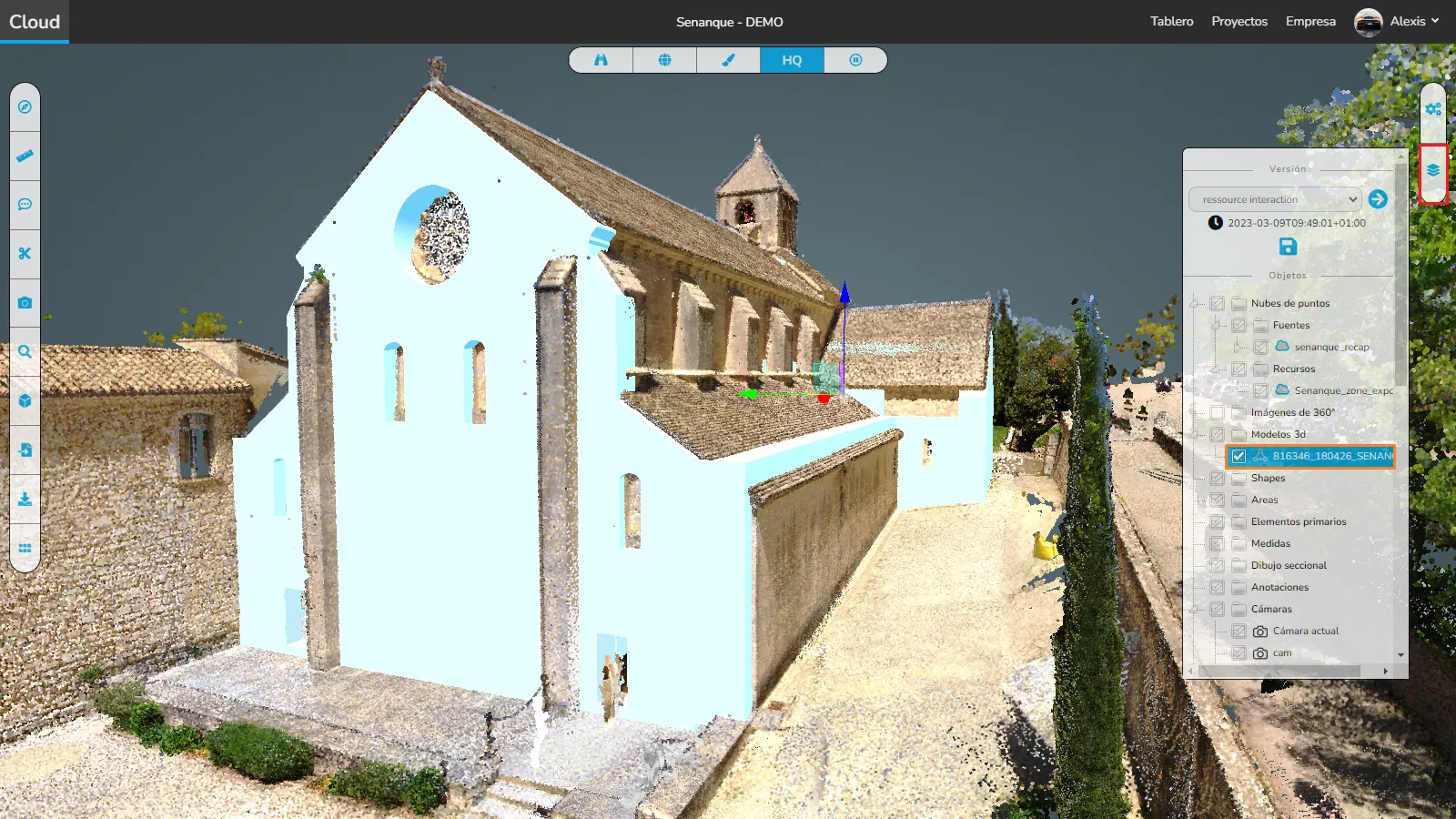Activate the scissors clipping tool
This screenshot has height=819, width=1456.
point(25,254)
